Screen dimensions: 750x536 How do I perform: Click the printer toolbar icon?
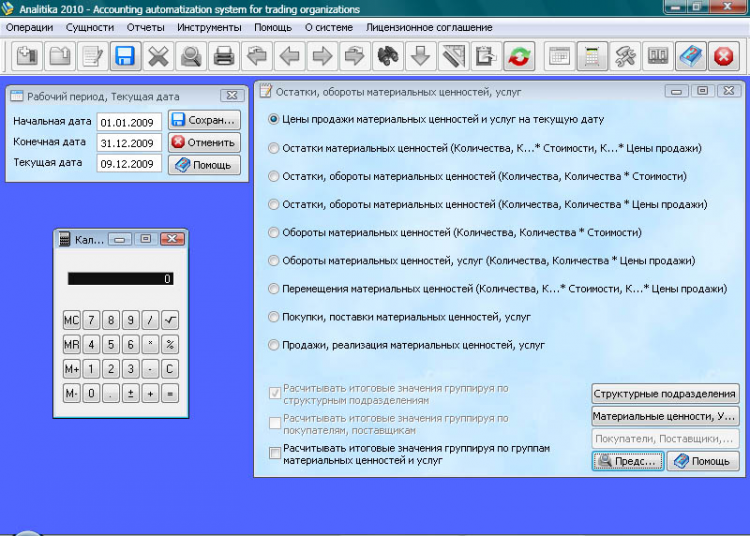(x=223, y=56)
